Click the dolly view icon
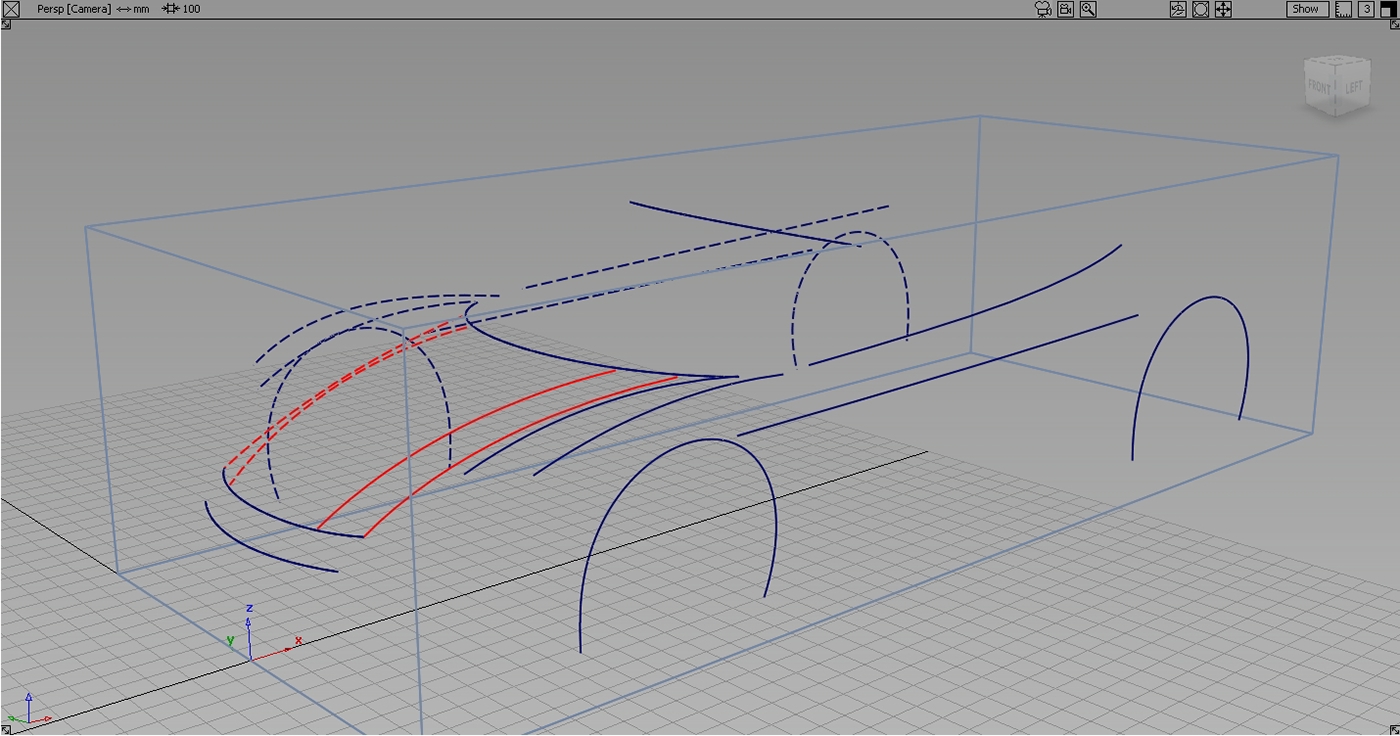Screen dimensions: 1400x736 1200,9
